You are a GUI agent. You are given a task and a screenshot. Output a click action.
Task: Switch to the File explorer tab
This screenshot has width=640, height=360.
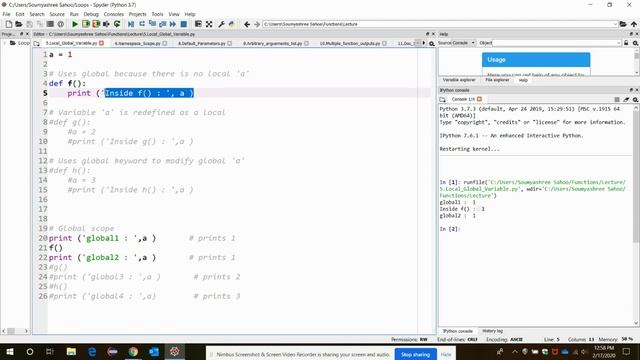pos(497,80)
